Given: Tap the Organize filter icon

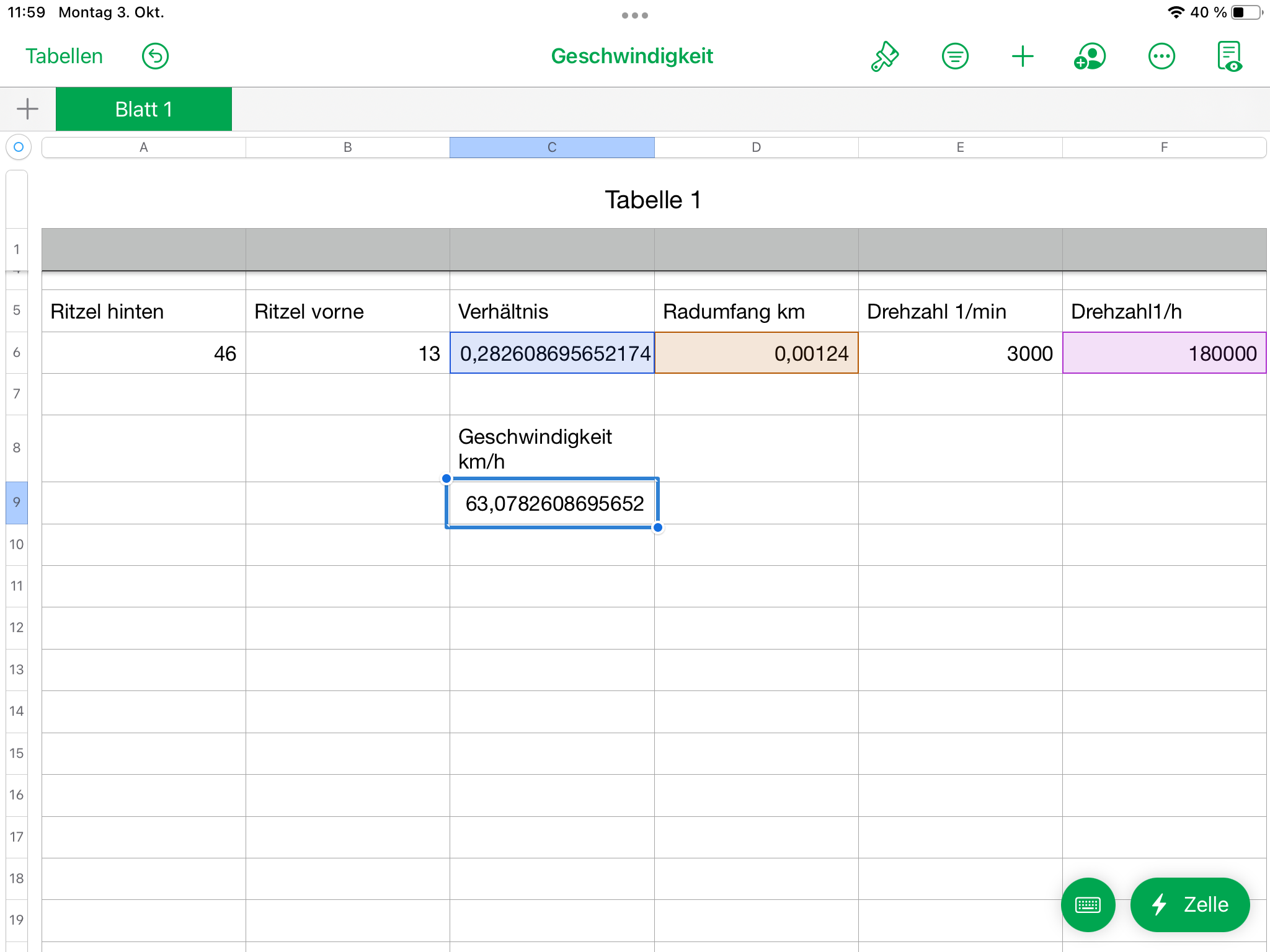Looking at the screenshot, I should click(954, 56).
